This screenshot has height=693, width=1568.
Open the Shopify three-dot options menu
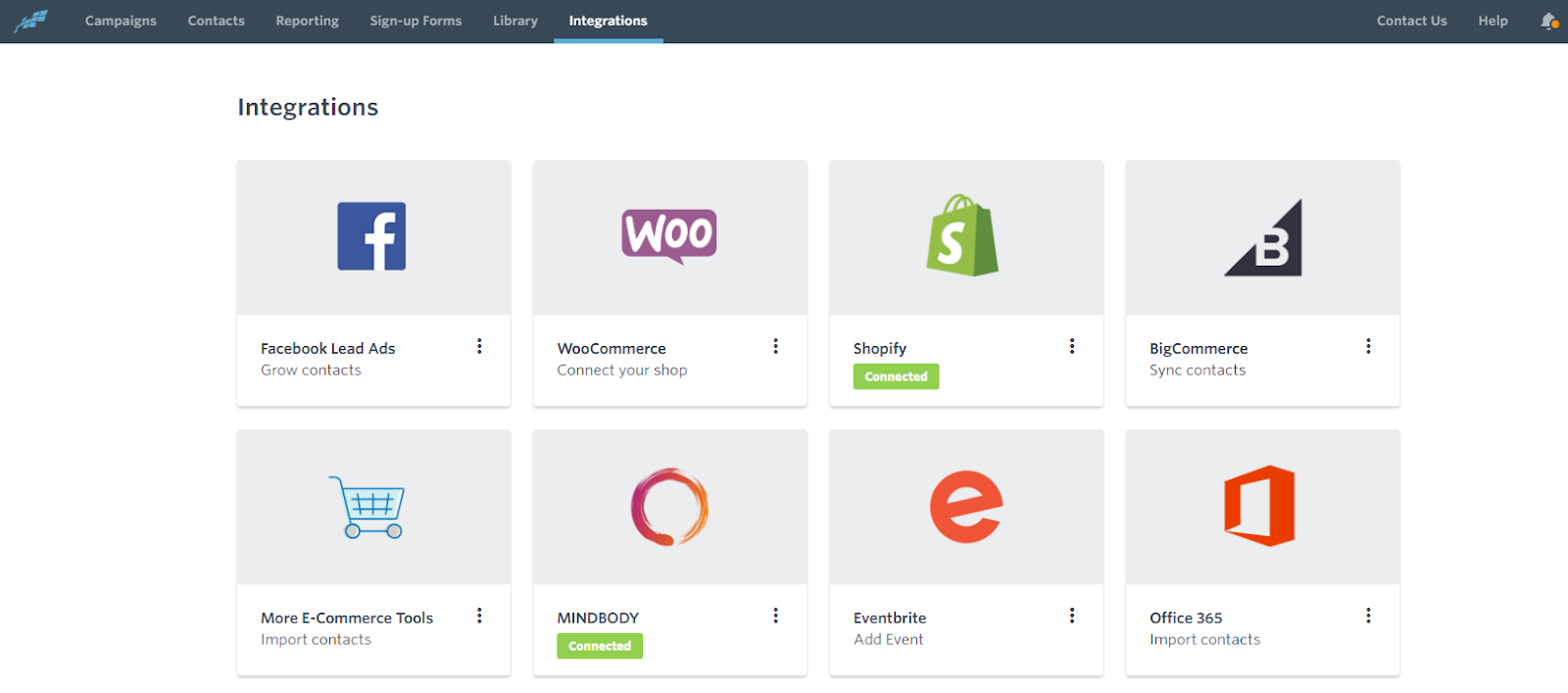pos(1072,346)
